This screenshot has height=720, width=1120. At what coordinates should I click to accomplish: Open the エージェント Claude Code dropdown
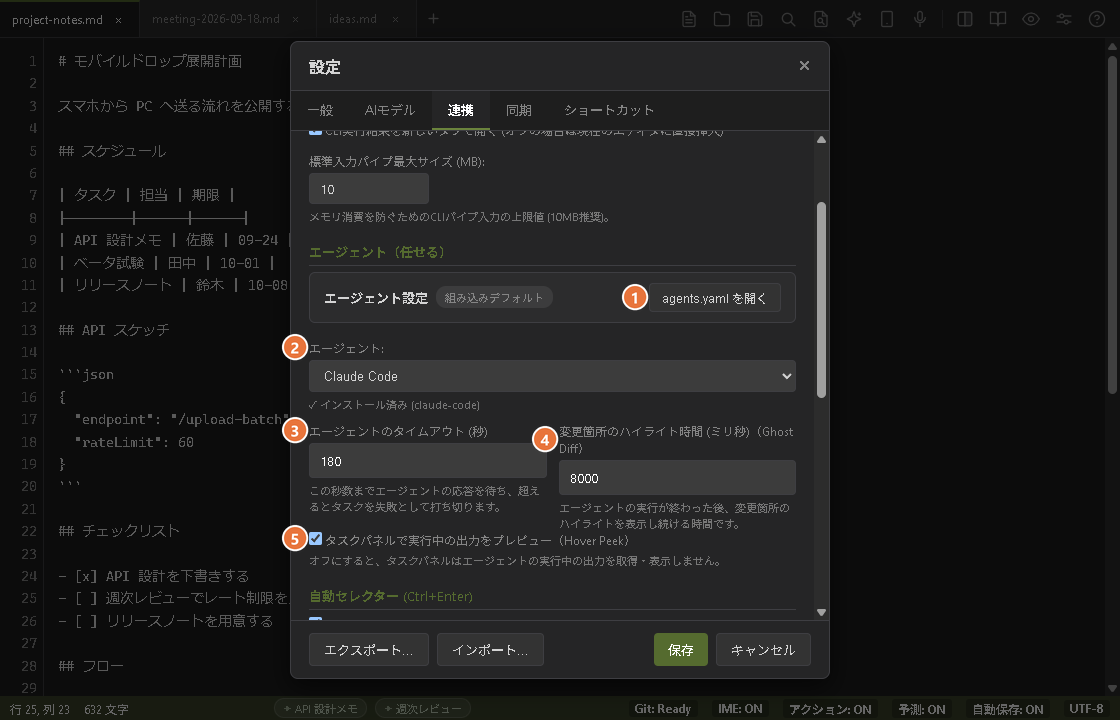tap(552, 376)
